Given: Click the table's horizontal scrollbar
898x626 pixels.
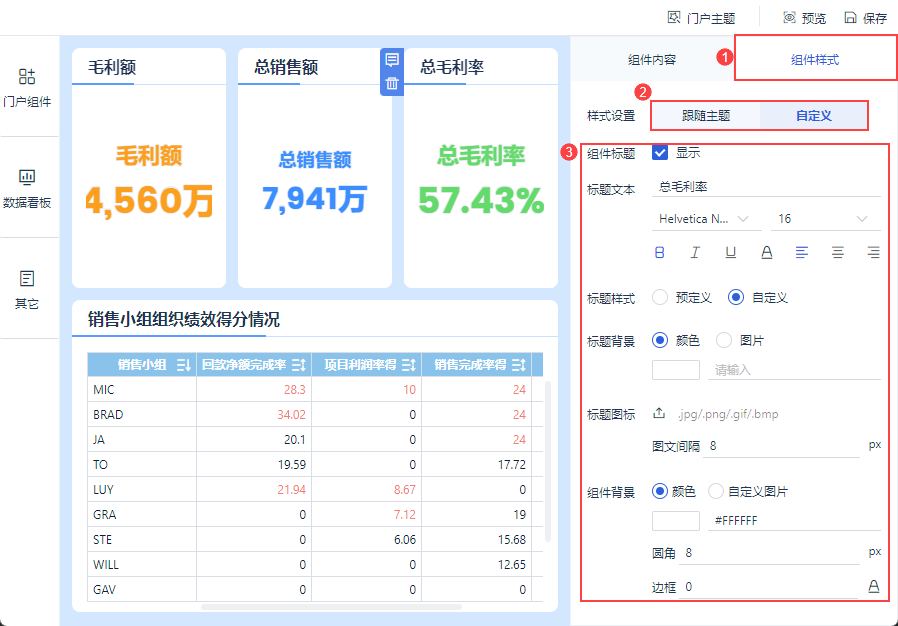Looking at the screenshot, I should click(331, 607).
